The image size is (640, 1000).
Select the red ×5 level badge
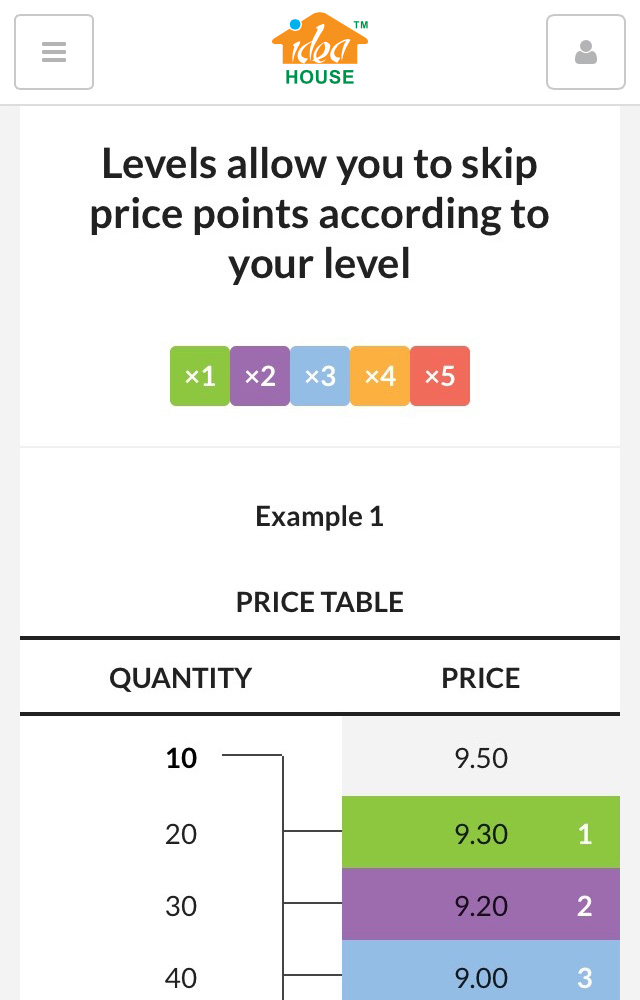[440, 376]
